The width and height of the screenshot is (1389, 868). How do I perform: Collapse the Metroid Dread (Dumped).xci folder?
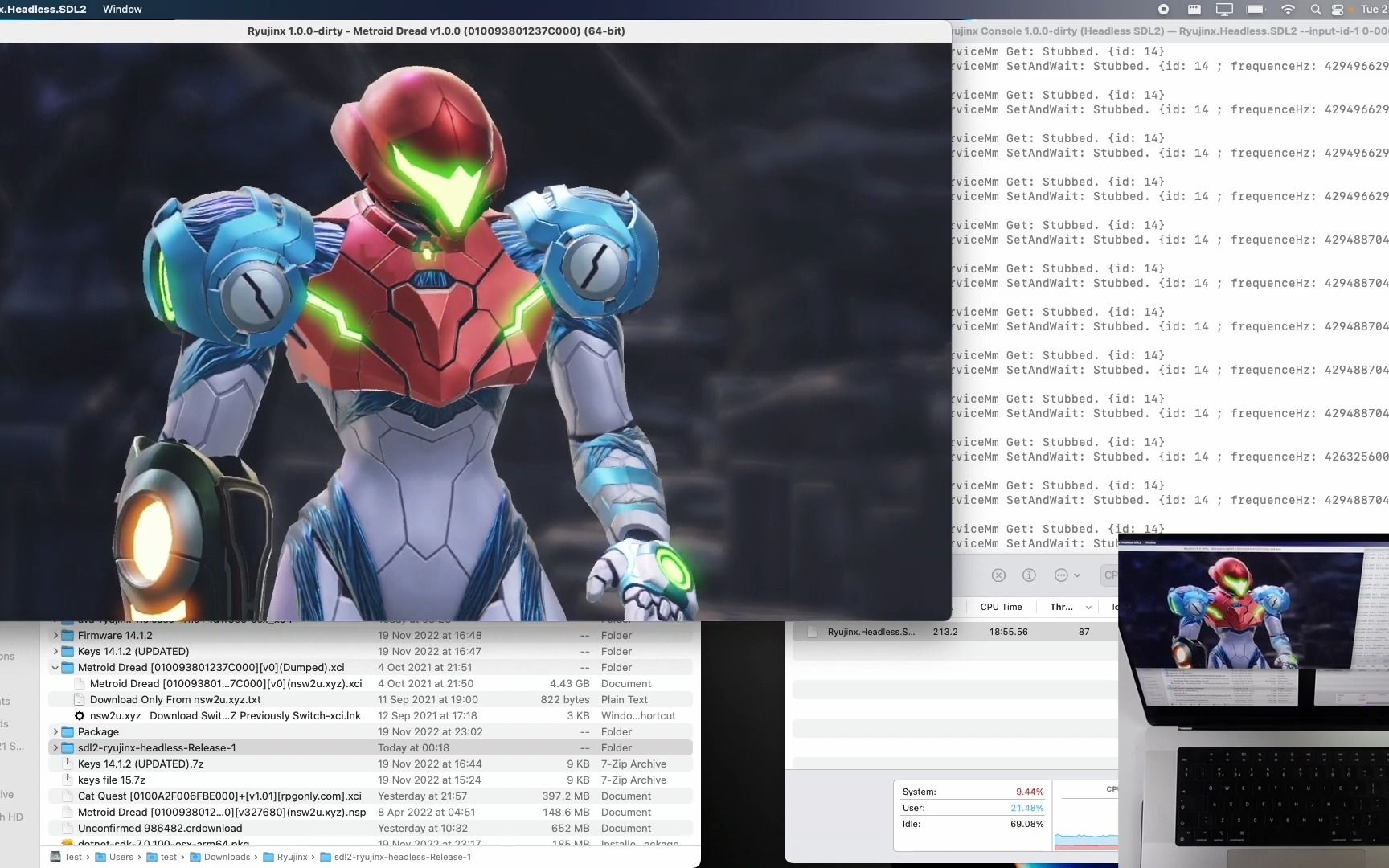coord(55,668)
